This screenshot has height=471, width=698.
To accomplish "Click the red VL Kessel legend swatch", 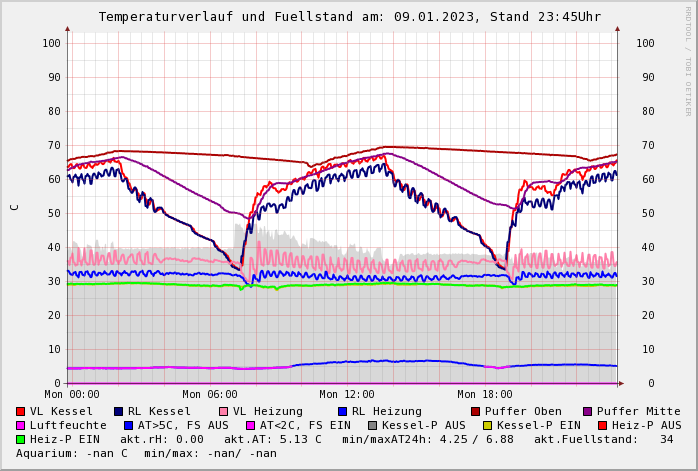I will [21, 412].
